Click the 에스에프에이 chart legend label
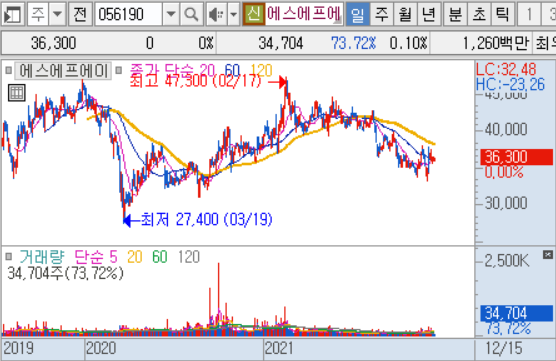 [x=63, y=71]
